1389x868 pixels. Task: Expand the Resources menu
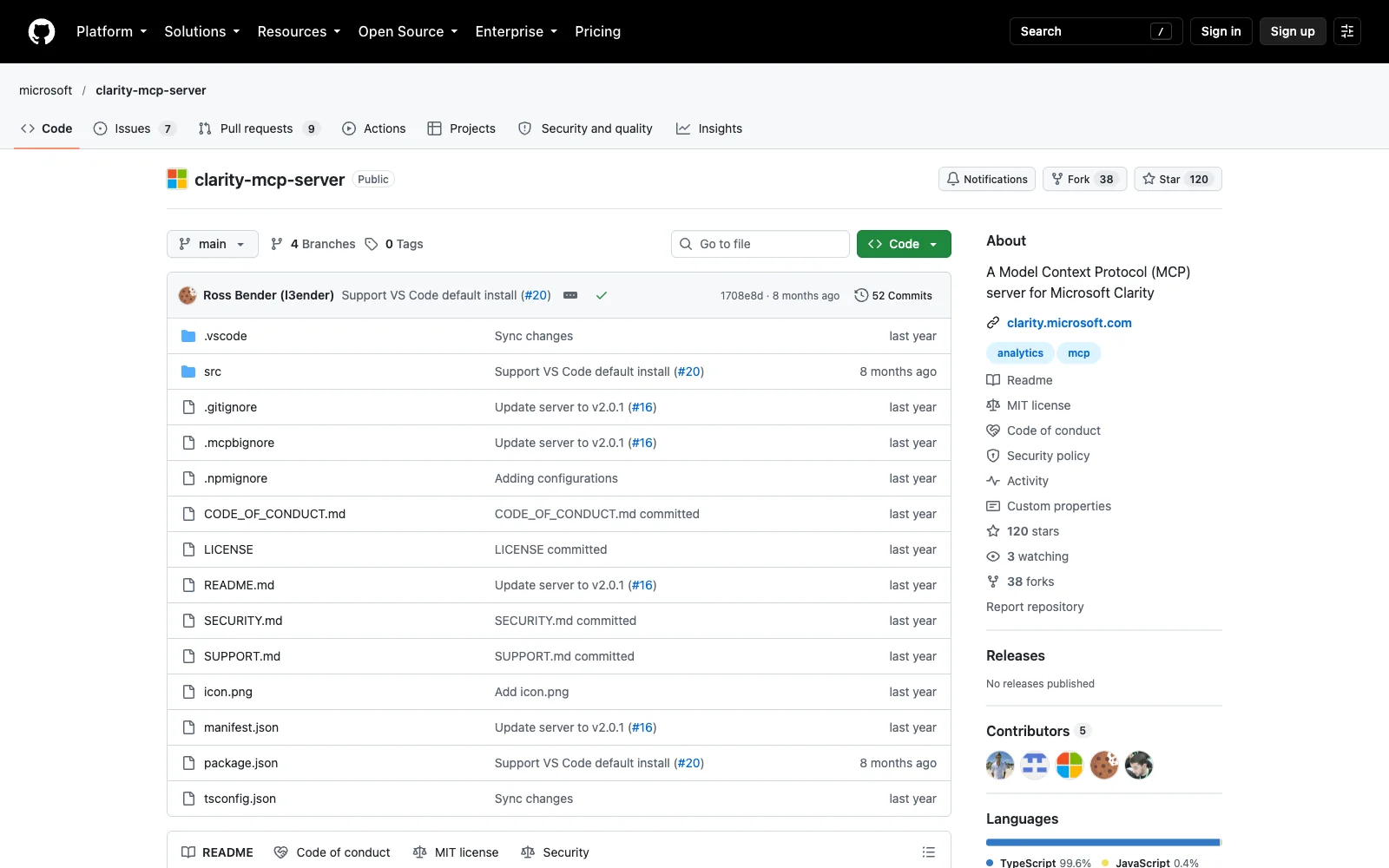[x=299, y=31]
